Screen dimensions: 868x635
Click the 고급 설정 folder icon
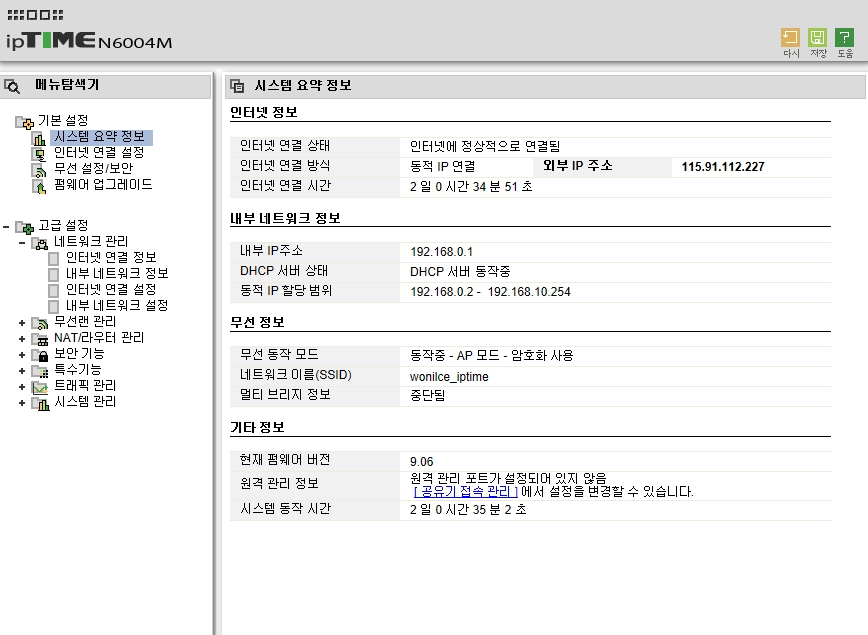25,226
